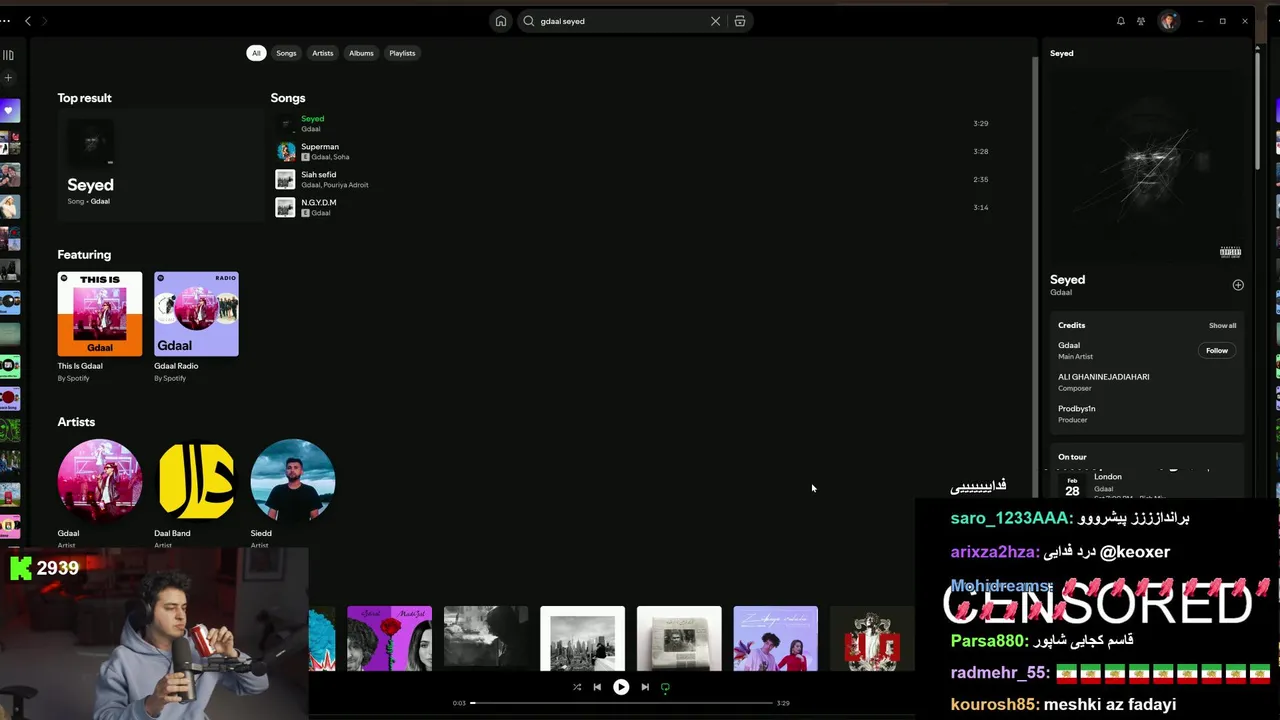This screenshot has width=1280, height=720.
Task: Select the Playlists filter chip
Action: (x=402, y=53)
